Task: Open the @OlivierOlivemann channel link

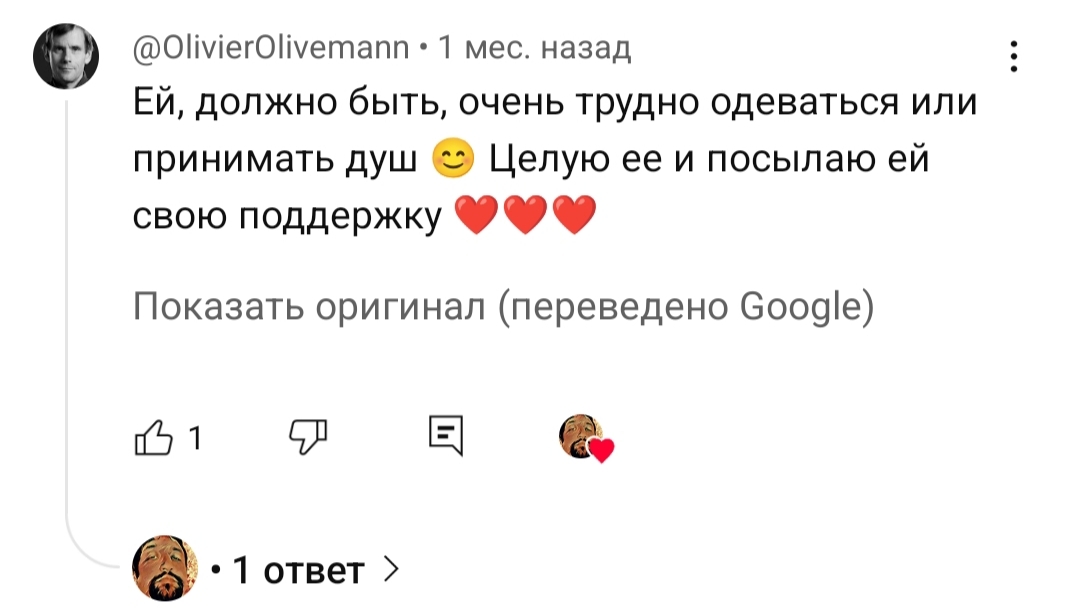Action: coord(272,47)
